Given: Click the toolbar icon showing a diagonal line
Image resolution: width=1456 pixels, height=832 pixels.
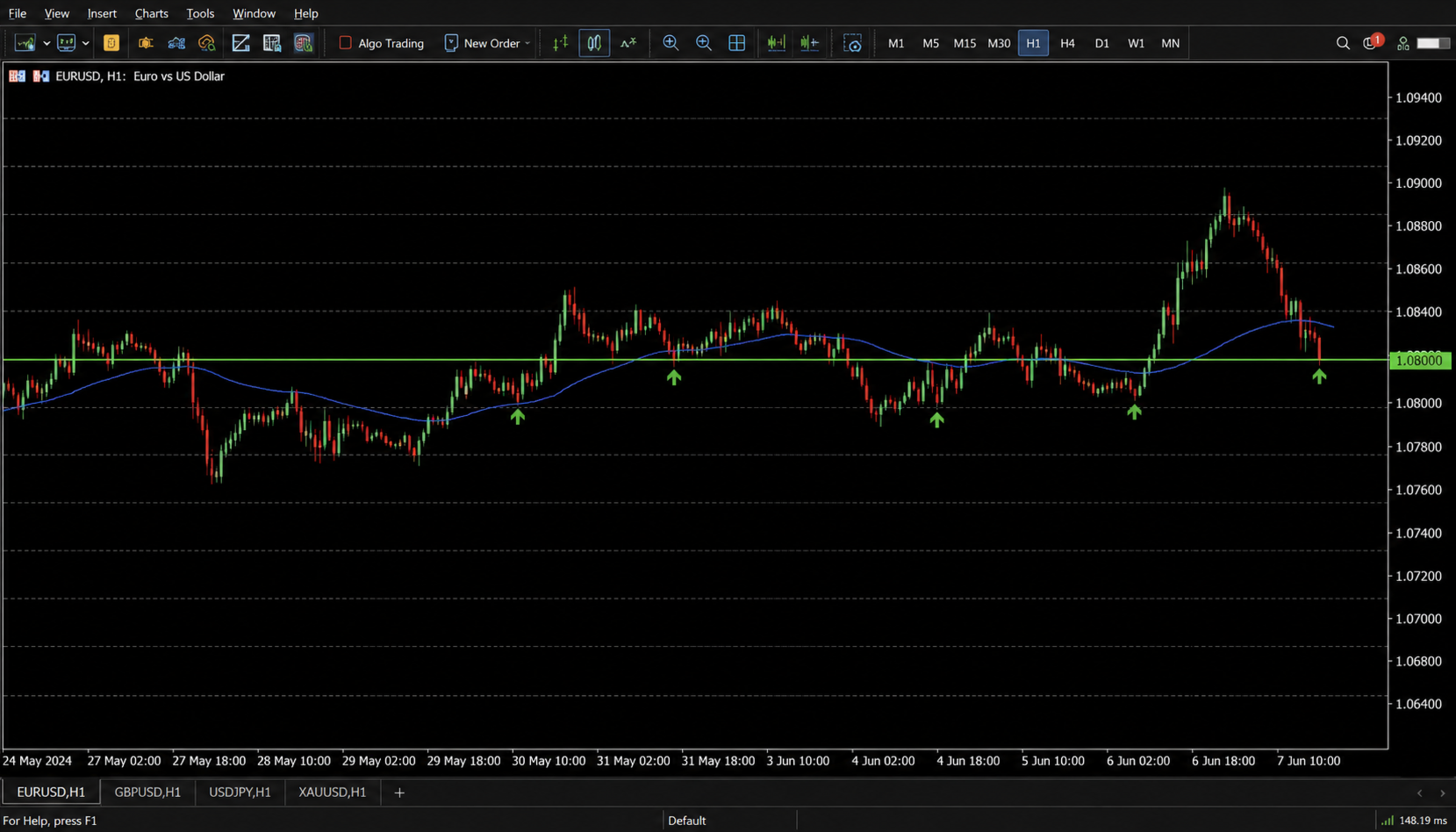Looking at the screenshot, I should tap(240, 43).
